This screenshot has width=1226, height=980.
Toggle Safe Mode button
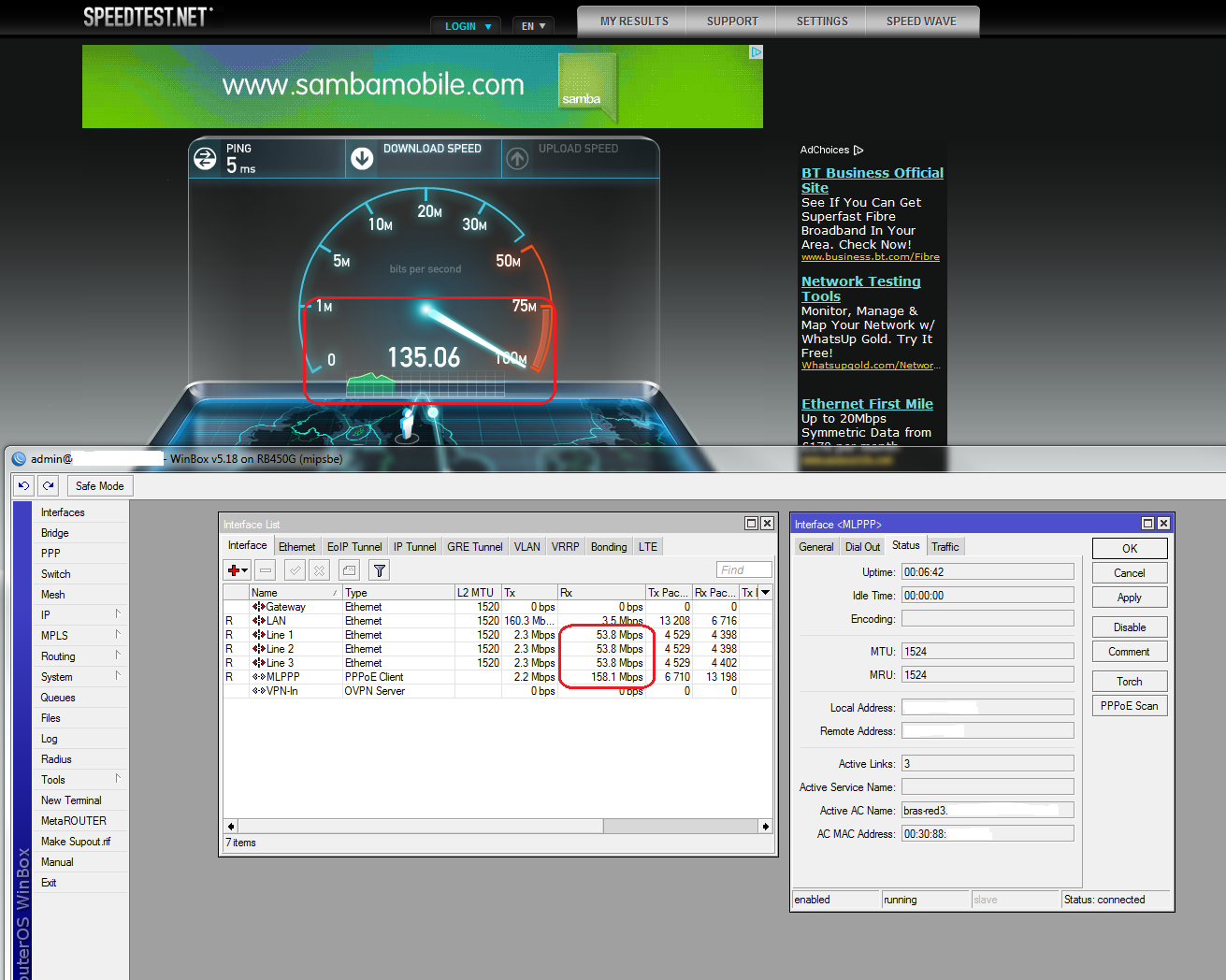(99, 486)
